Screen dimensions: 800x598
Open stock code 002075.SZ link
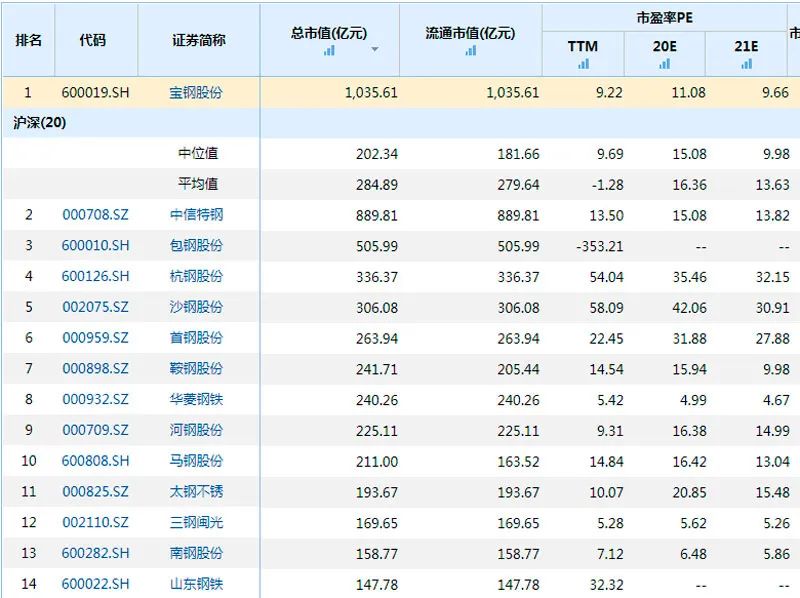[x=95, y=307]
